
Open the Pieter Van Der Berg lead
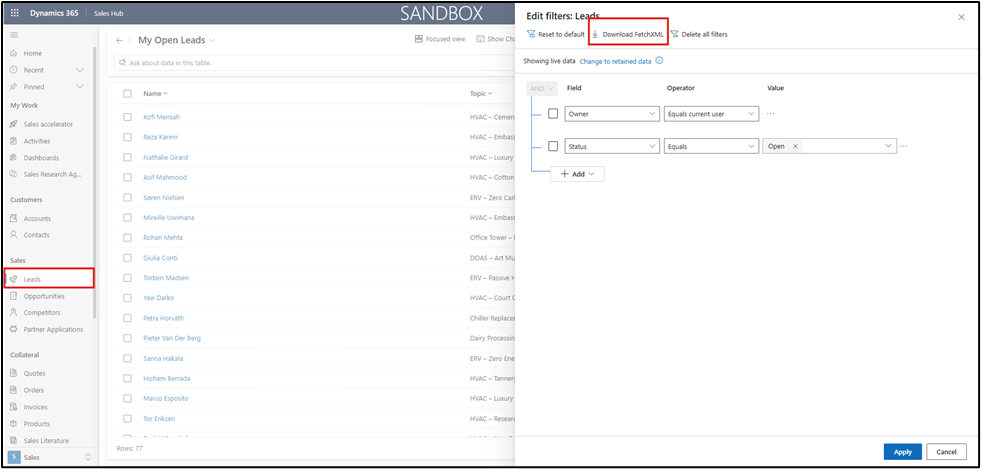[x=172, y=338]
